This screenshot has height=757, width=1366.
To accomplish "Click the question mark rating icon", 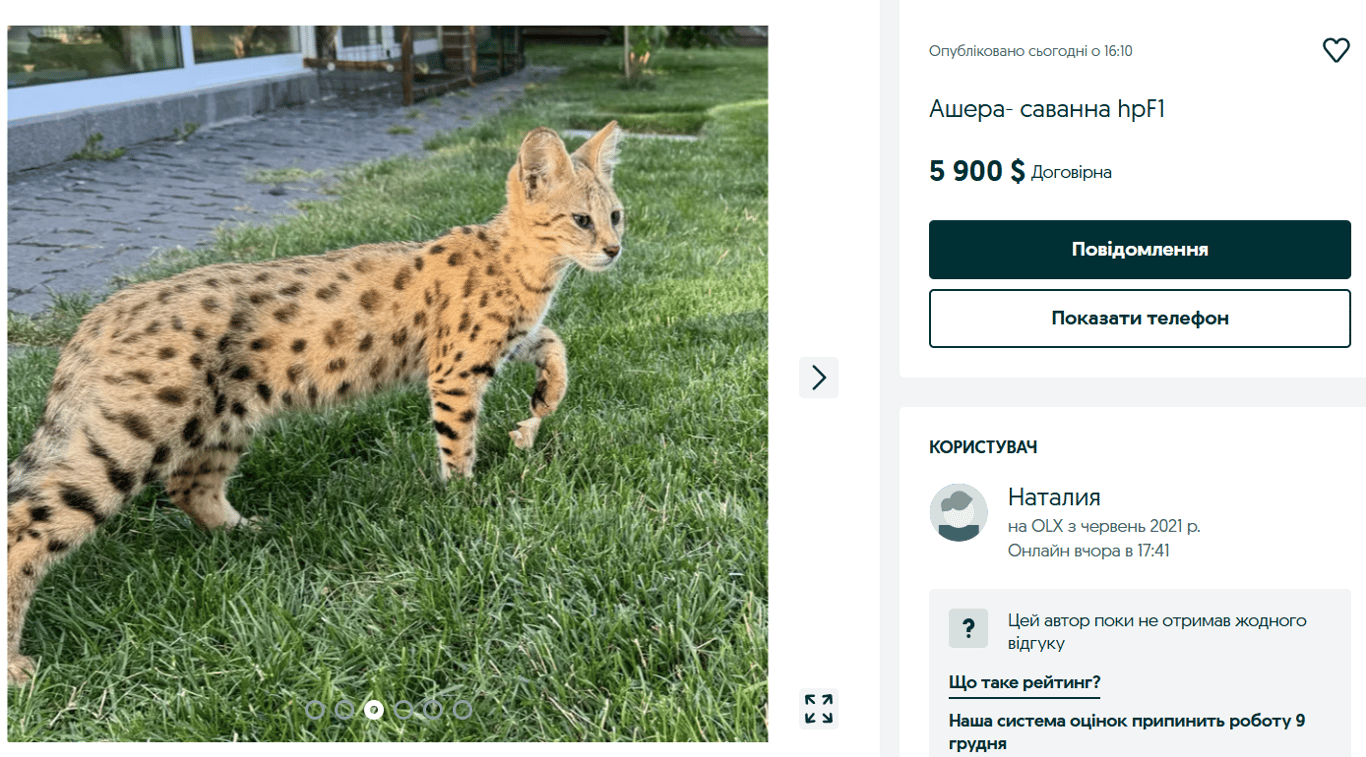I will 967,628.
